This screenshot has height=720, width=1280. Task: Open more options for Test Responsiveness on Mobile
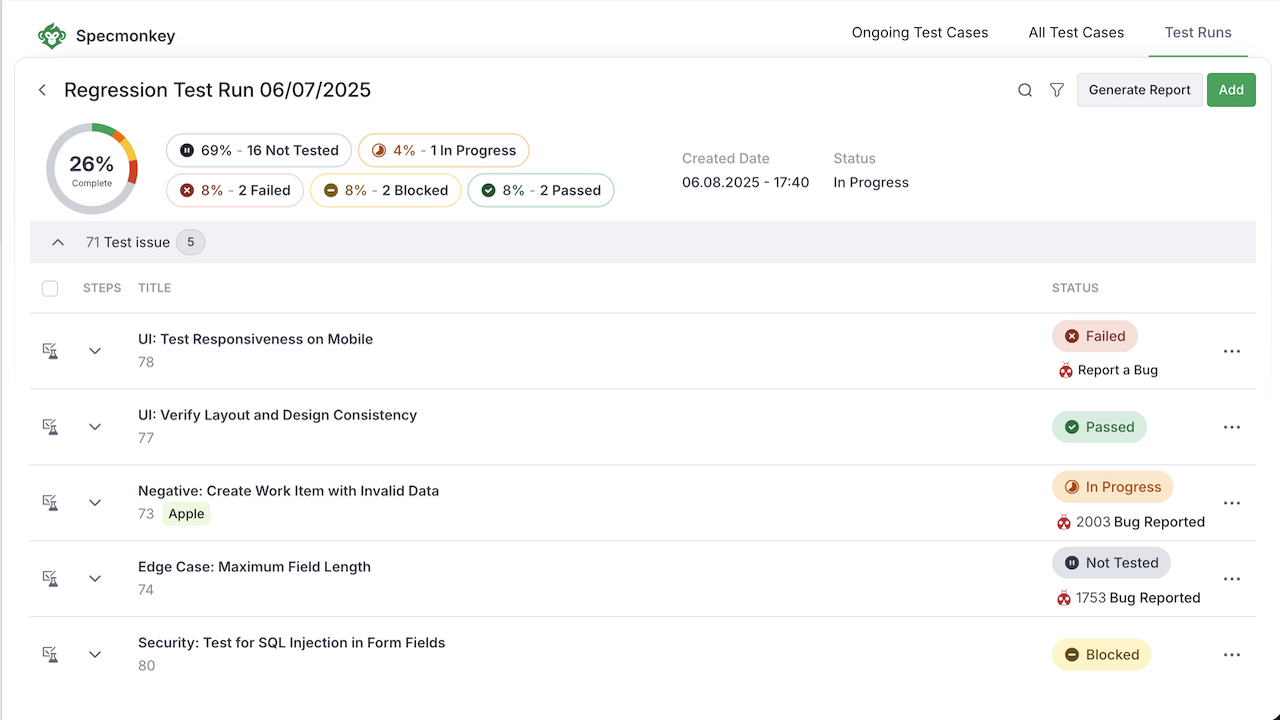pyautogui.click(x=1232, y=351)
